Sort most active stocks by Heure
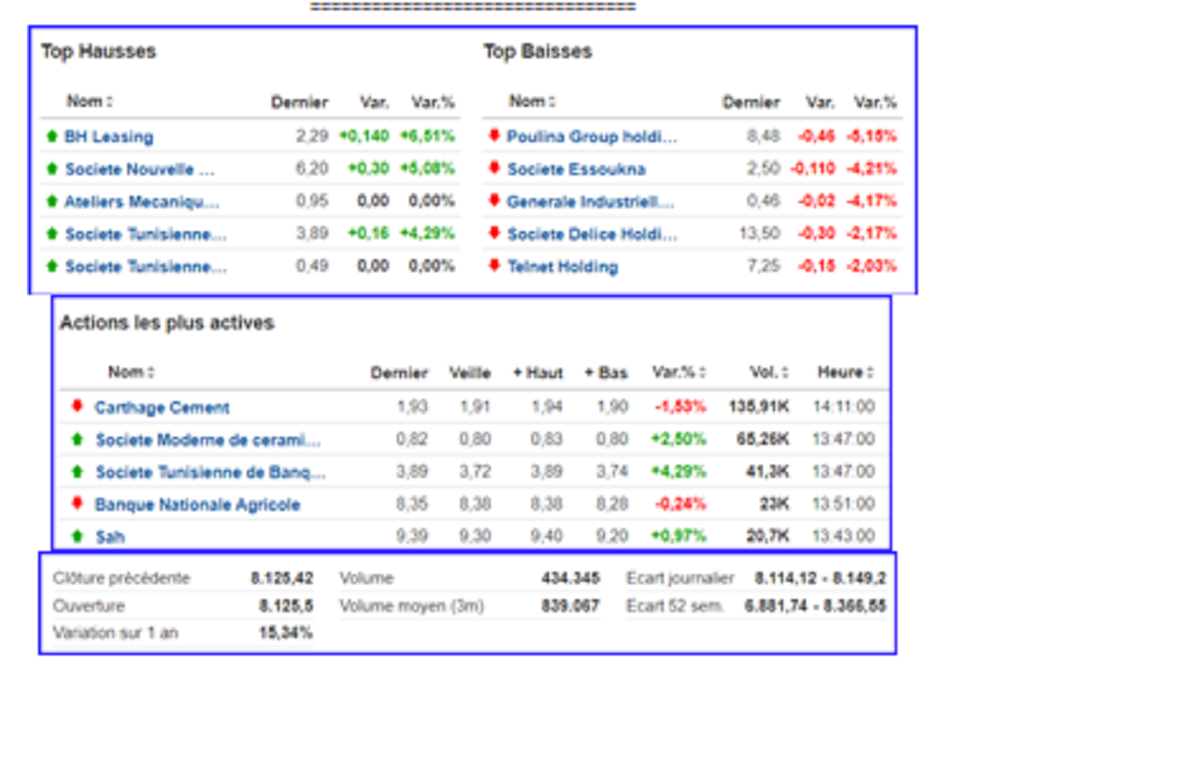Screen dimensions: 1200x762 pyautogui.click(x=845, y=372)
